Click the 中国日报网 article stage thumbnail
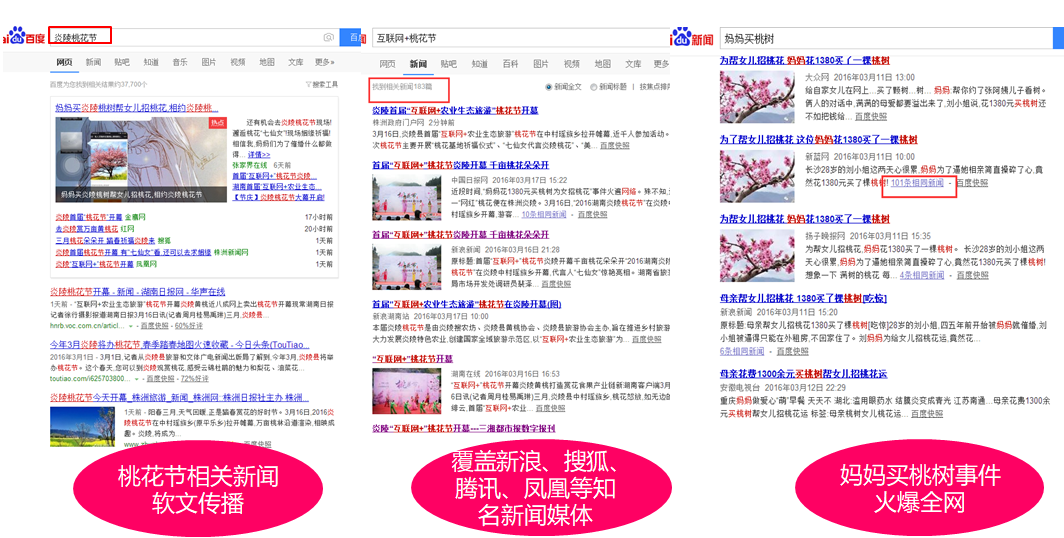Image resolution: width=1064 pixels, height=538 pixels. (407, 197)
